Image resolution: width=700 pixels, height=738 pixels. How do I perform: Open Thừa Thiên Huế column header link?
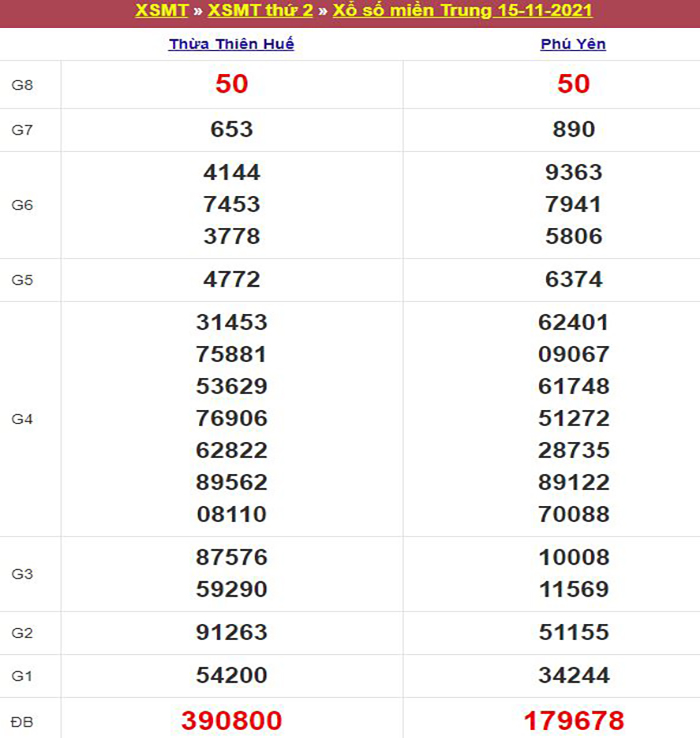231,44
